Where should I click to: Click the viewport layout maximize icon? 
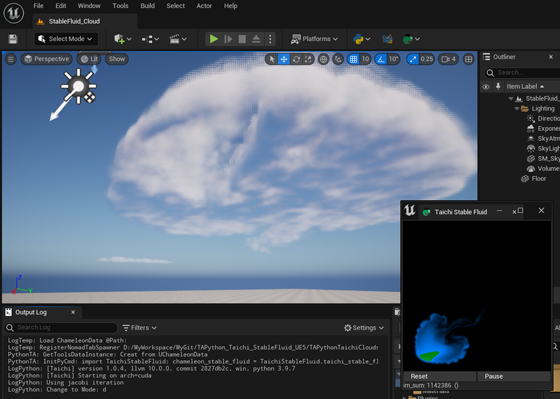pyautogui.click(x=469, y=59)
